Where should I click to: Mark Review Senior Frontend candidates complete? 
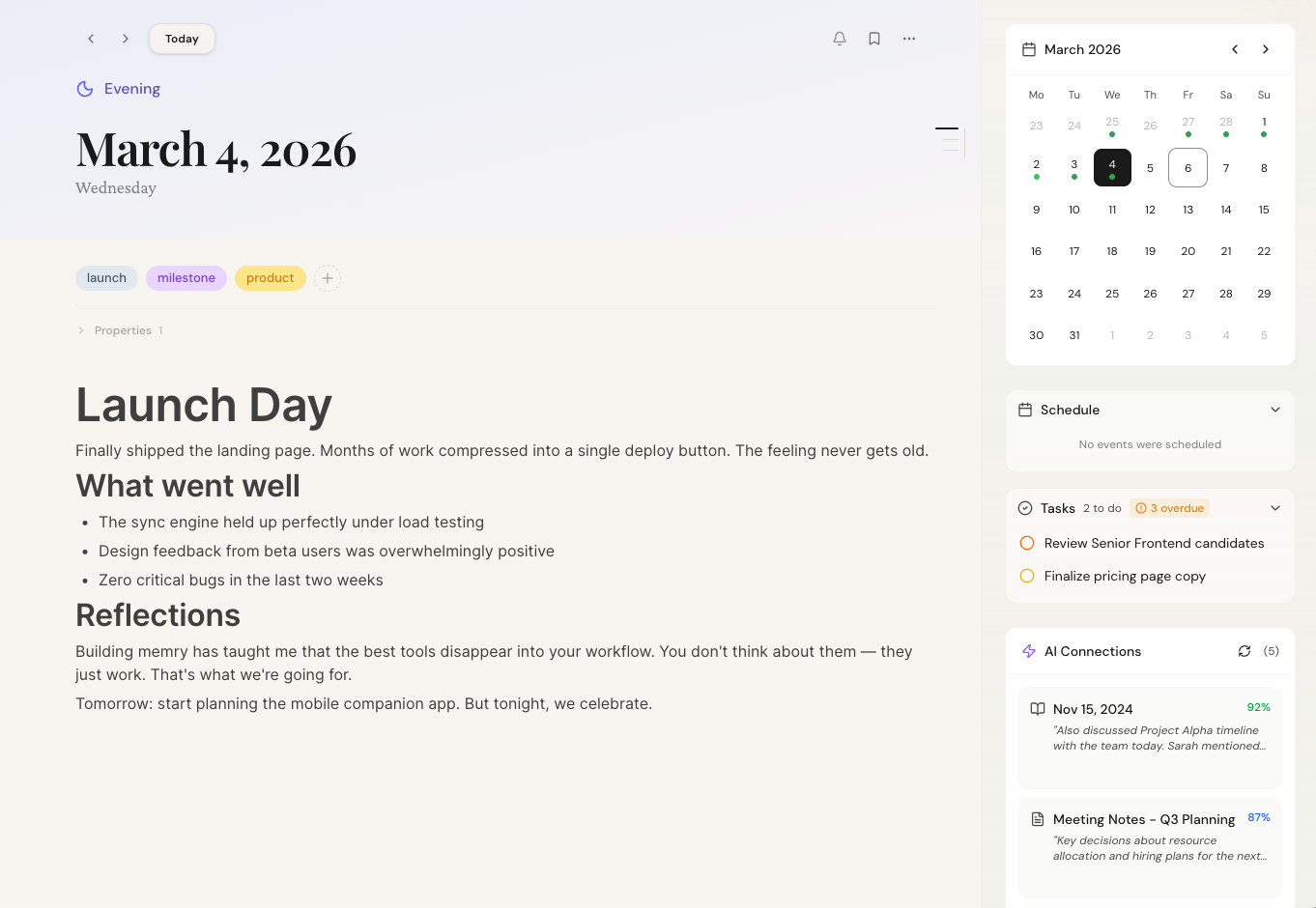(x=1027, y=543)
